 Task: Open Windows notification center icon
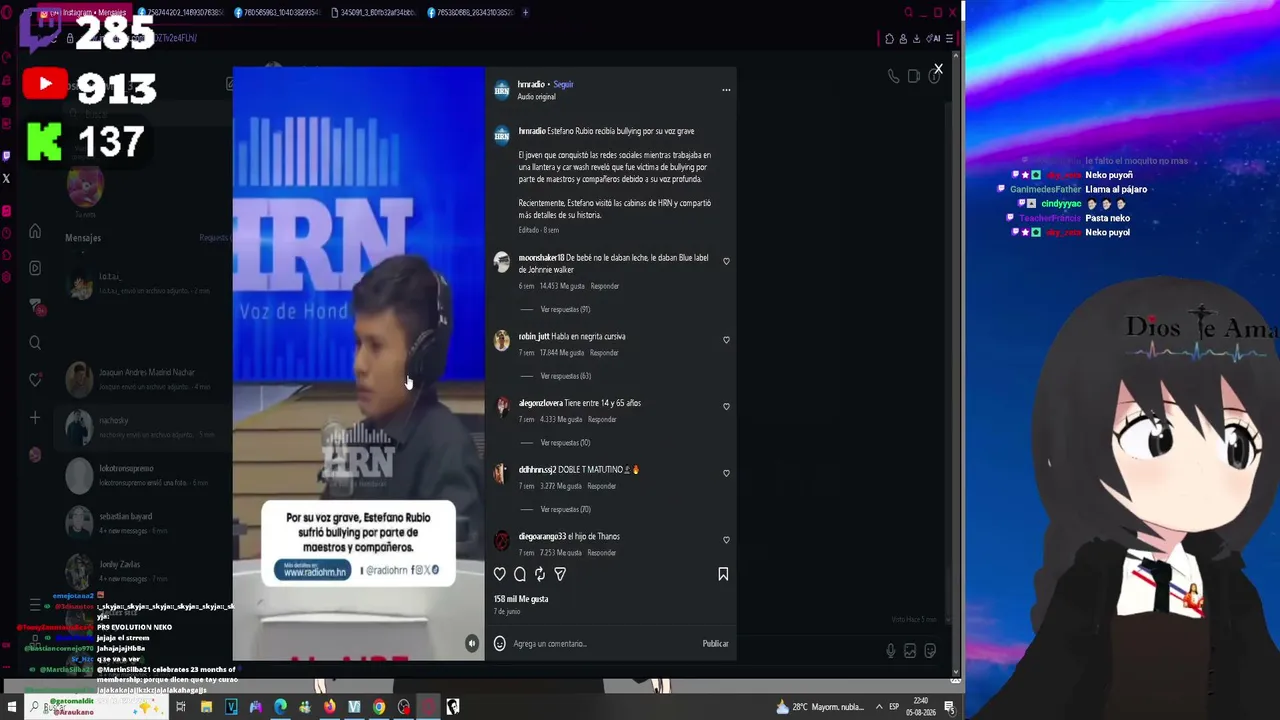(949, 707)
